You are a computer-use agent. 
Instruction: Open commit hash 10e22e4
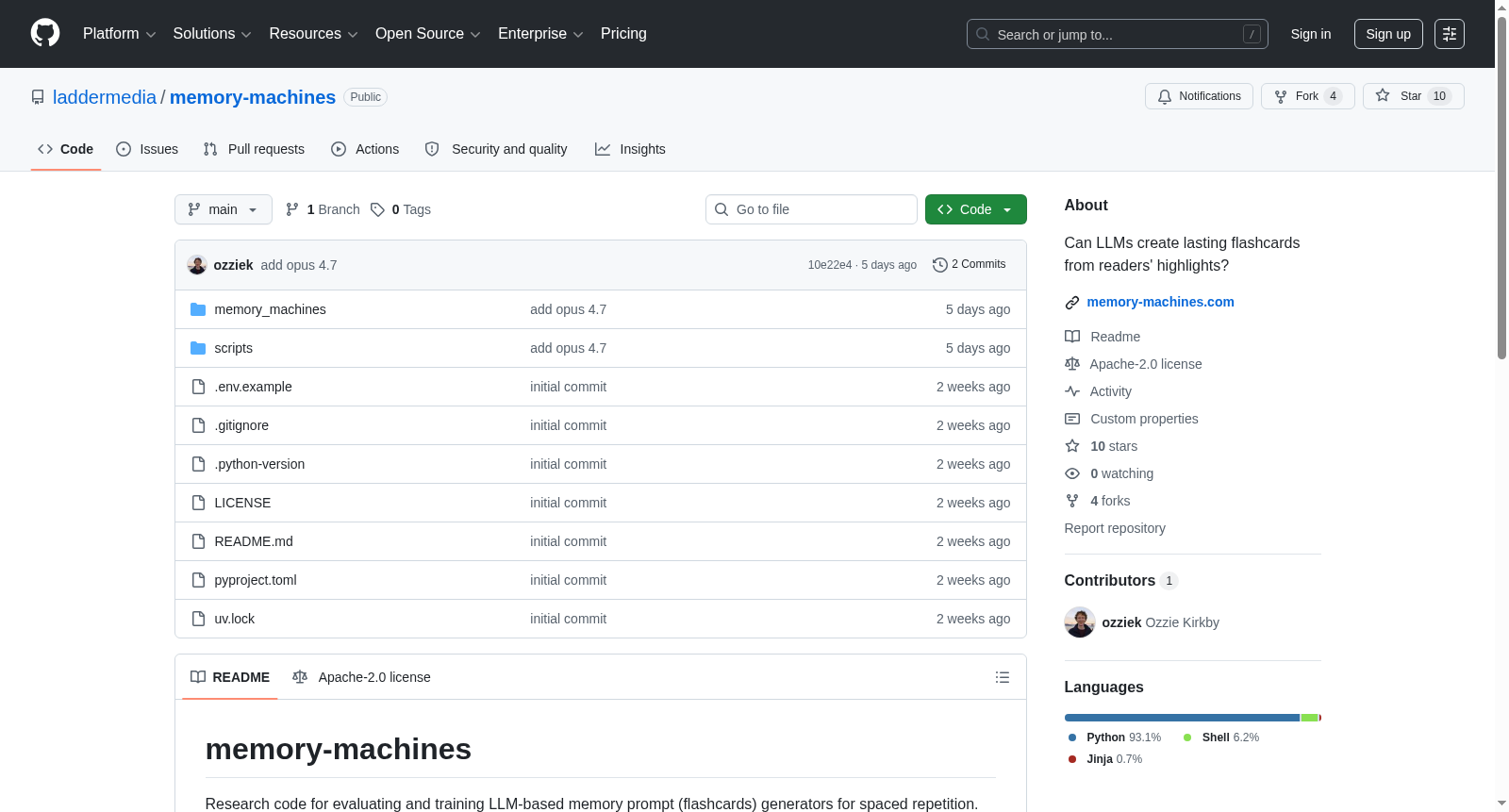(829, 265)
